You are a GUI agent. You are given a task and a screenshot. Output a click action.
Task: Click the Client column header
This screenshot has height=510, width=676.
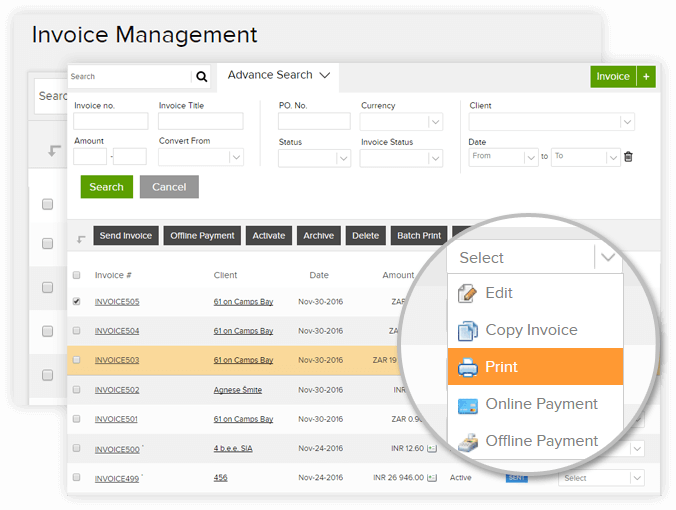225,275
